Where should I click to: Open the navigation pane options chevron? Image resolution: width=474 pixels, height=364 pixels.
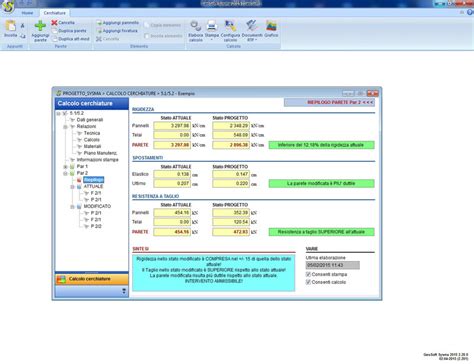[x=124, y=291]
